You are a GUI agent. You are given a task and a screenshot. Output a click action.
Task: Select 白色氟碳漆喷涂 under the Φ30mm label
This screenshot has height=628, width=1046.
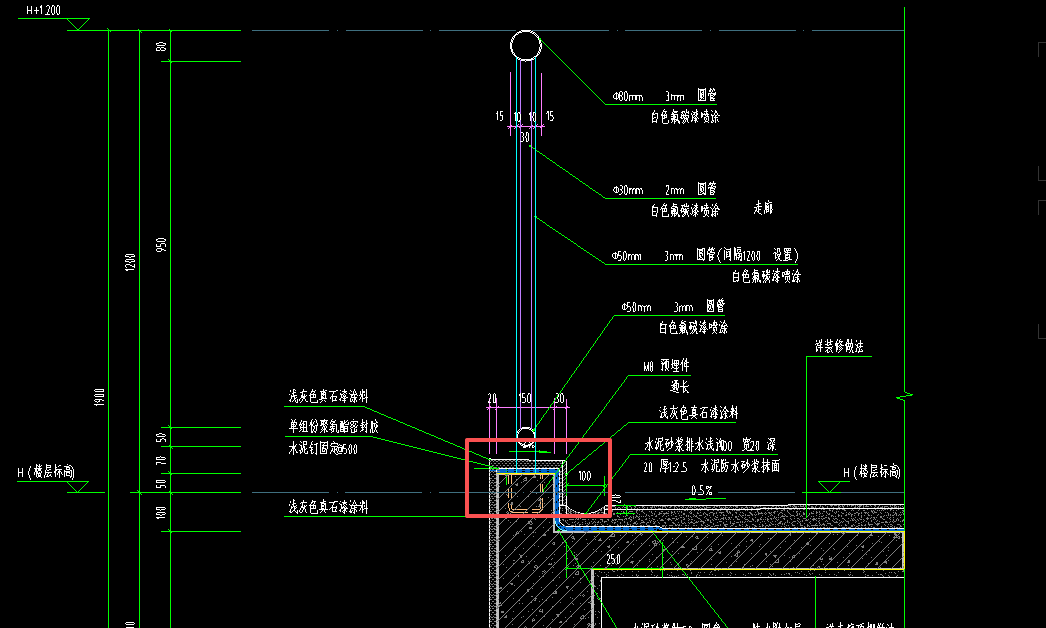[685, 211]
